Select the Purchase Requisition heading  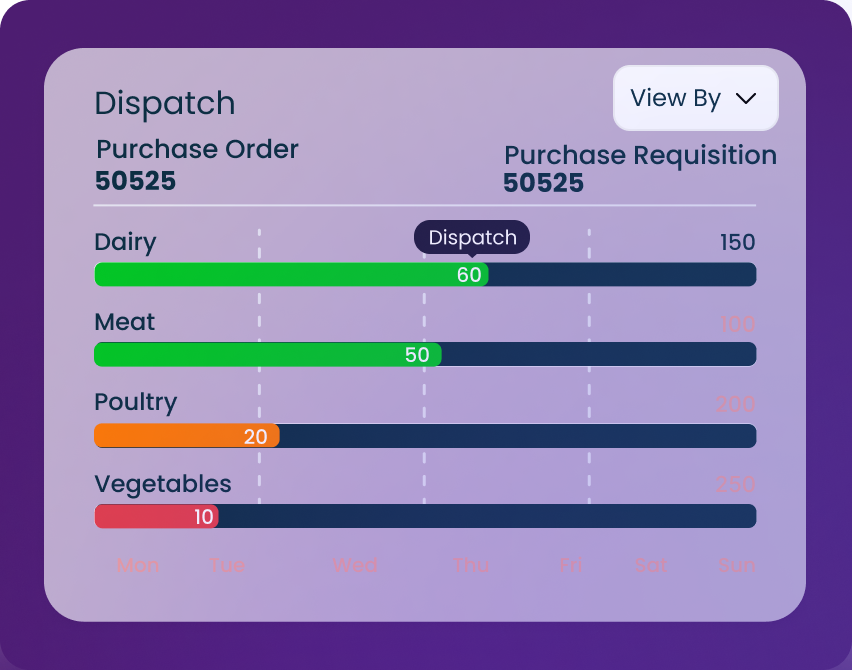click(640, 156)
